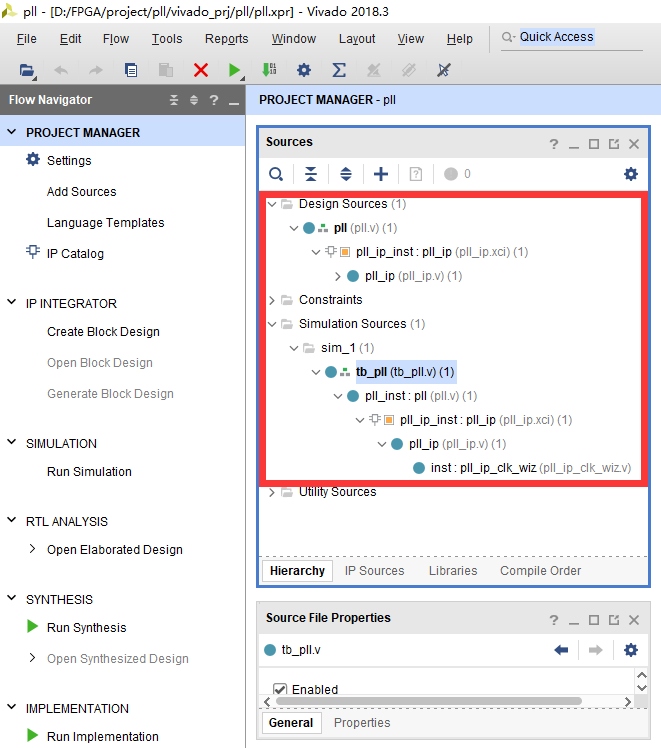
Task: Expand Open Elaborated Design chevron
Action: (x=32, y=549)
